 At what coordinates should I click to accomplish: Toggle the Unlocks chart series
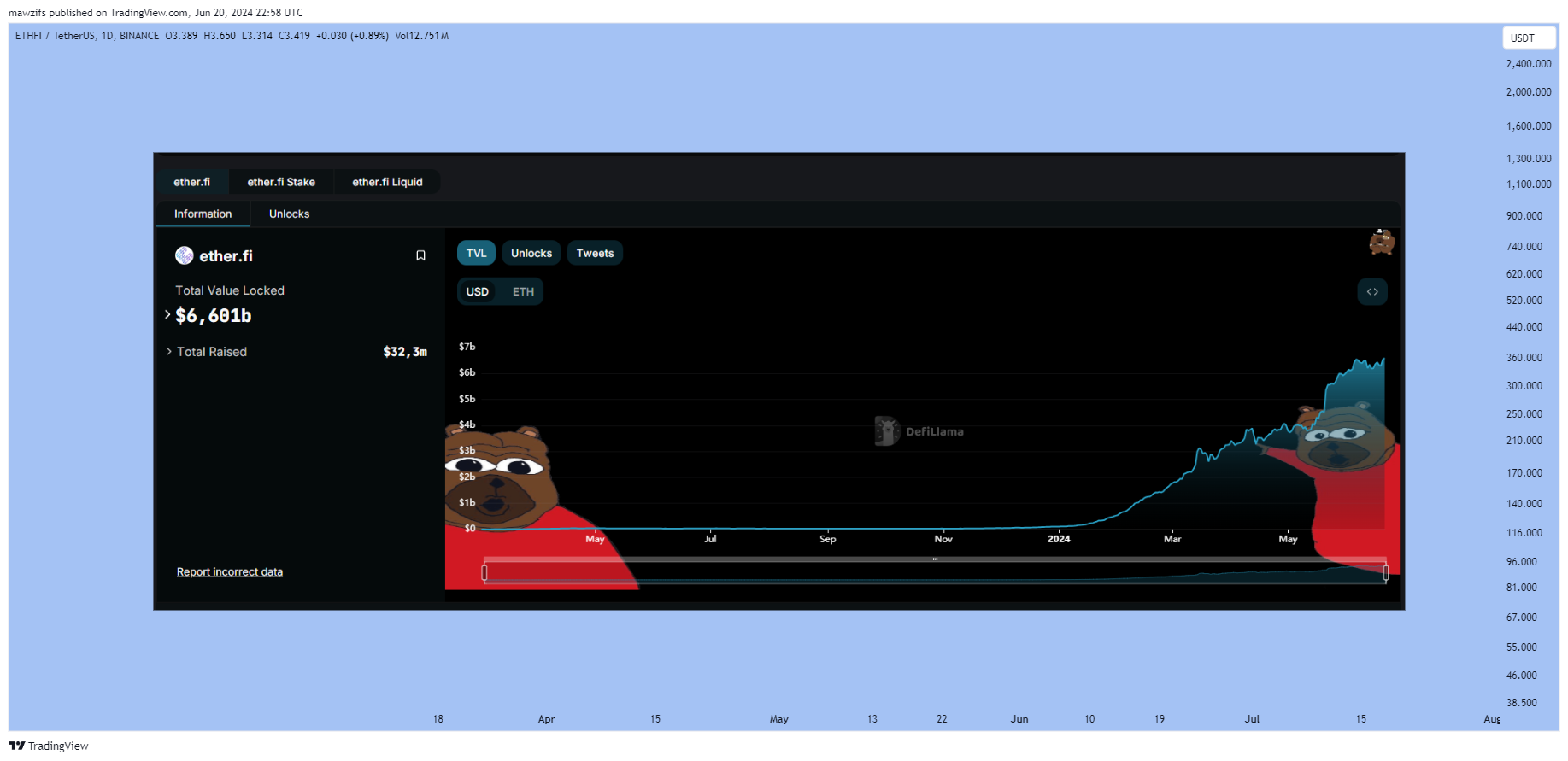(531, 253)
